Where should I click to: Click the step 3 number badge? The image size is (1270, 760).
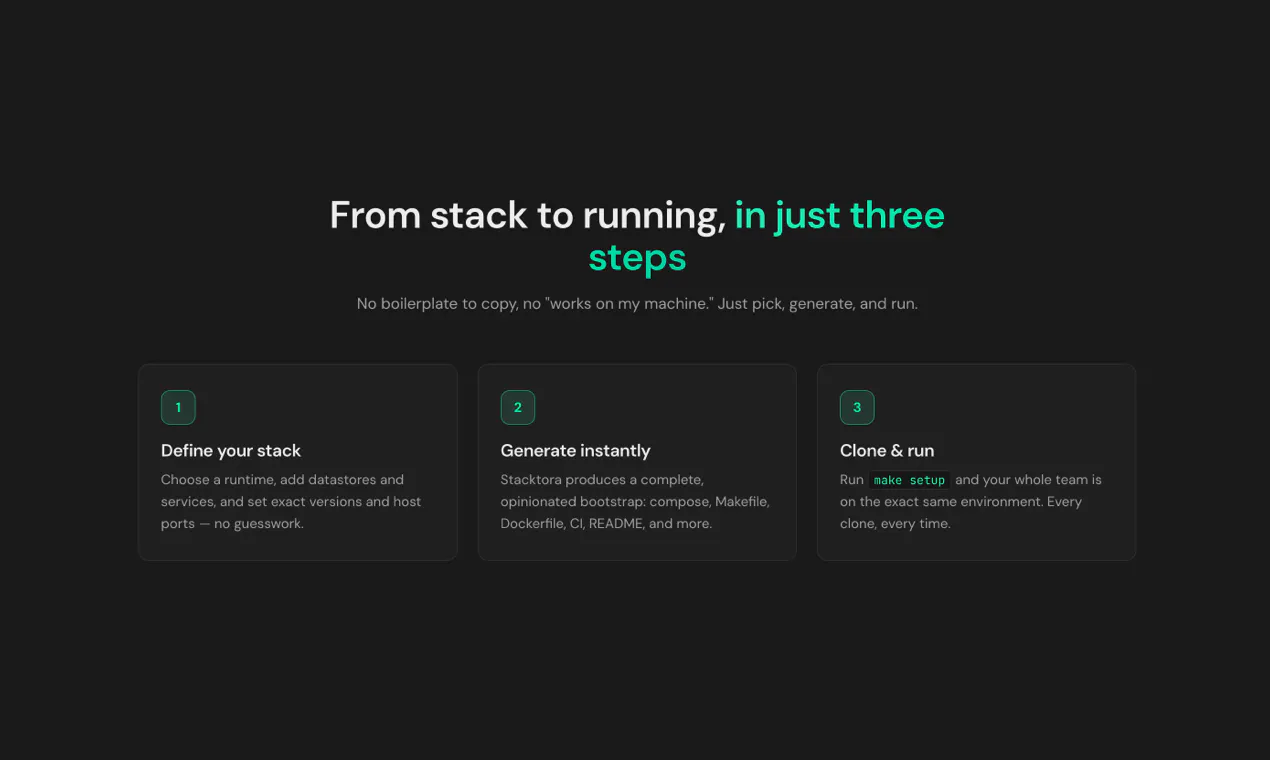[x=857, y=407]
